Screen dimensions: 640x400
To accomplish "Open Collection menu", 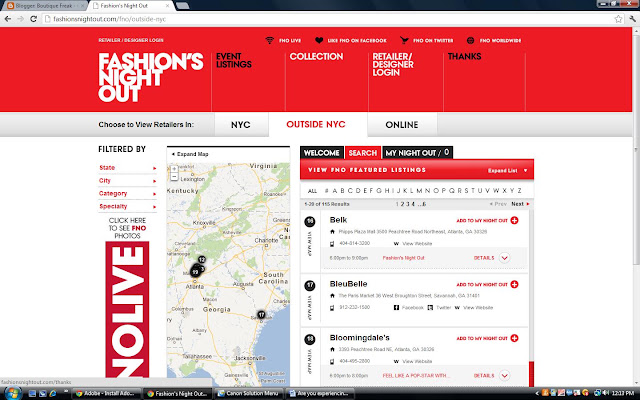I will point(316,56).
